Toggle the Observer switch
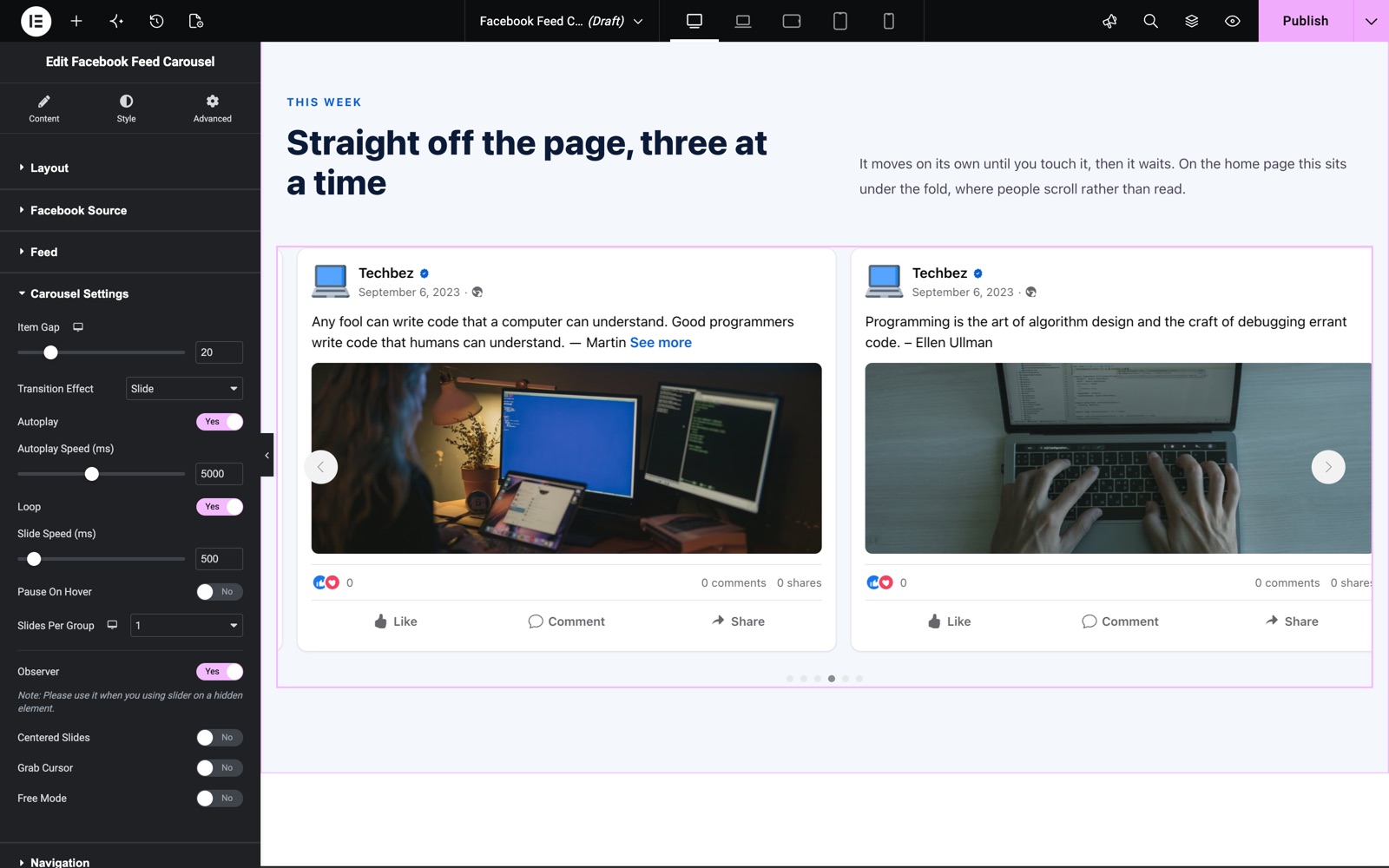This screenshot has height=868, width=1389. tap(220, 672)
